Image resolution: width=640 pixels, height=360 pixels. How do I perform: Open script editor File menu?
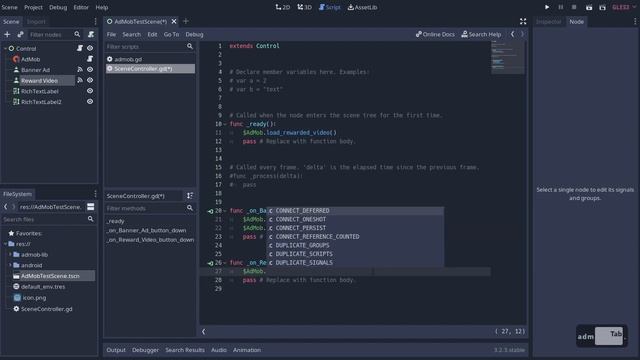111,35
